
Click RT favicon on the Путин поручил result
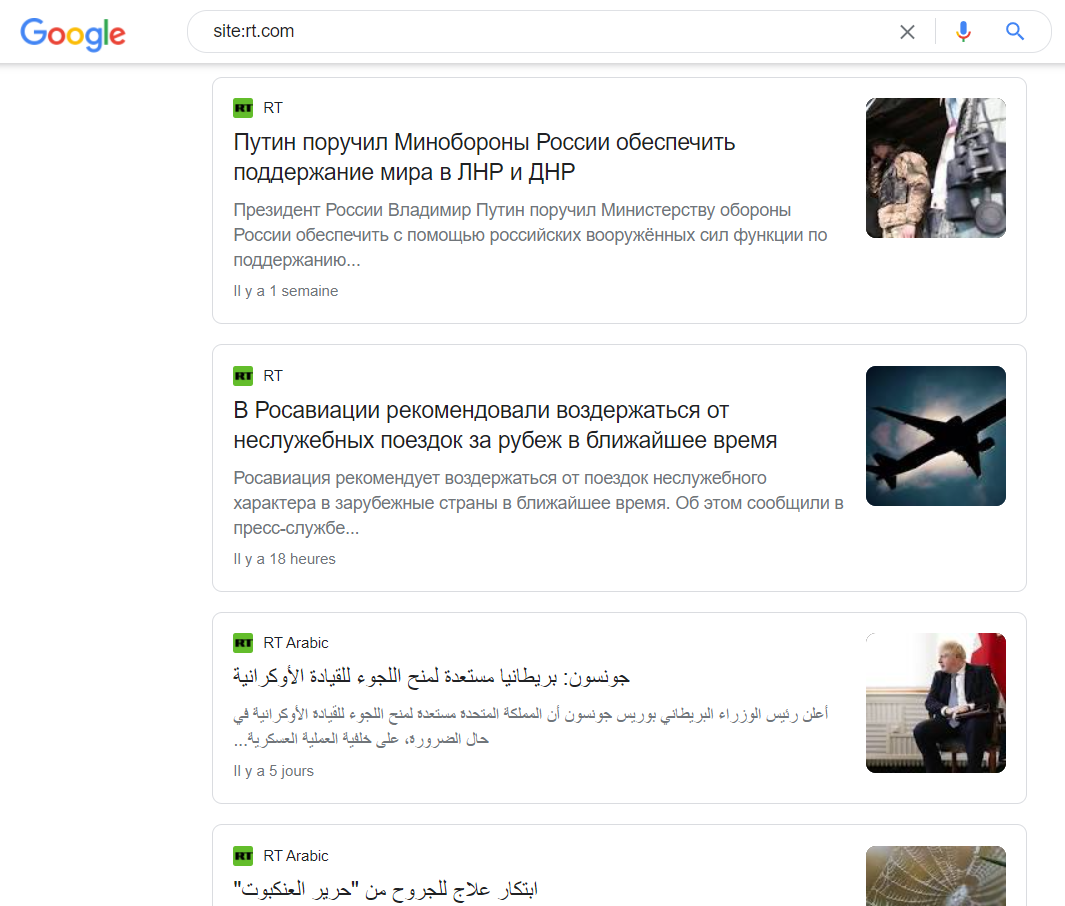[x=243, y=108]
